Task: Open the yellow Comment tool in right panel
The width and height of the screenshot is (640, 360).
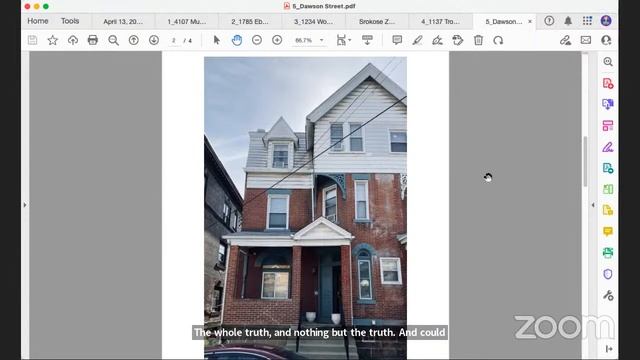Action: point(608,231)
